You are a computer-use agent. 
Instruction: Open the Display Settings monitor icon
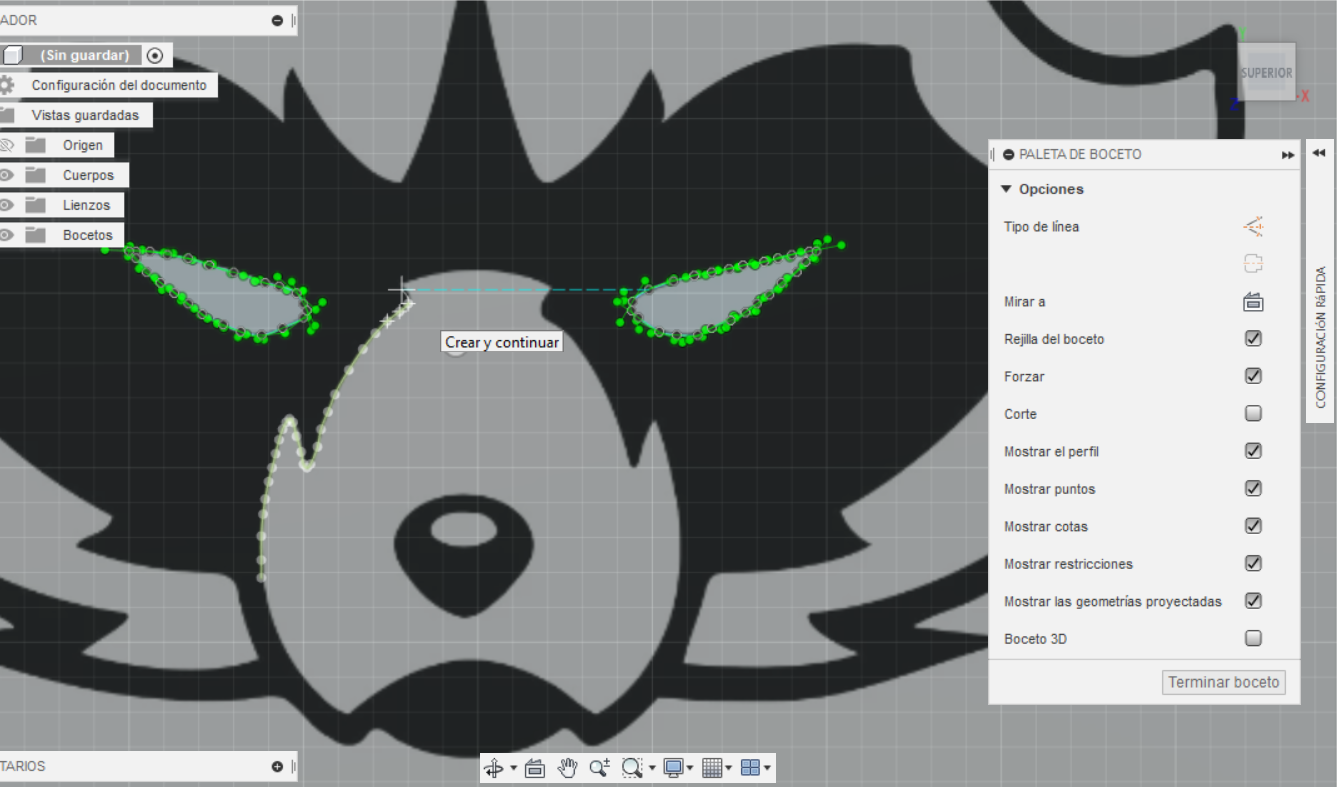pos(674,768)
